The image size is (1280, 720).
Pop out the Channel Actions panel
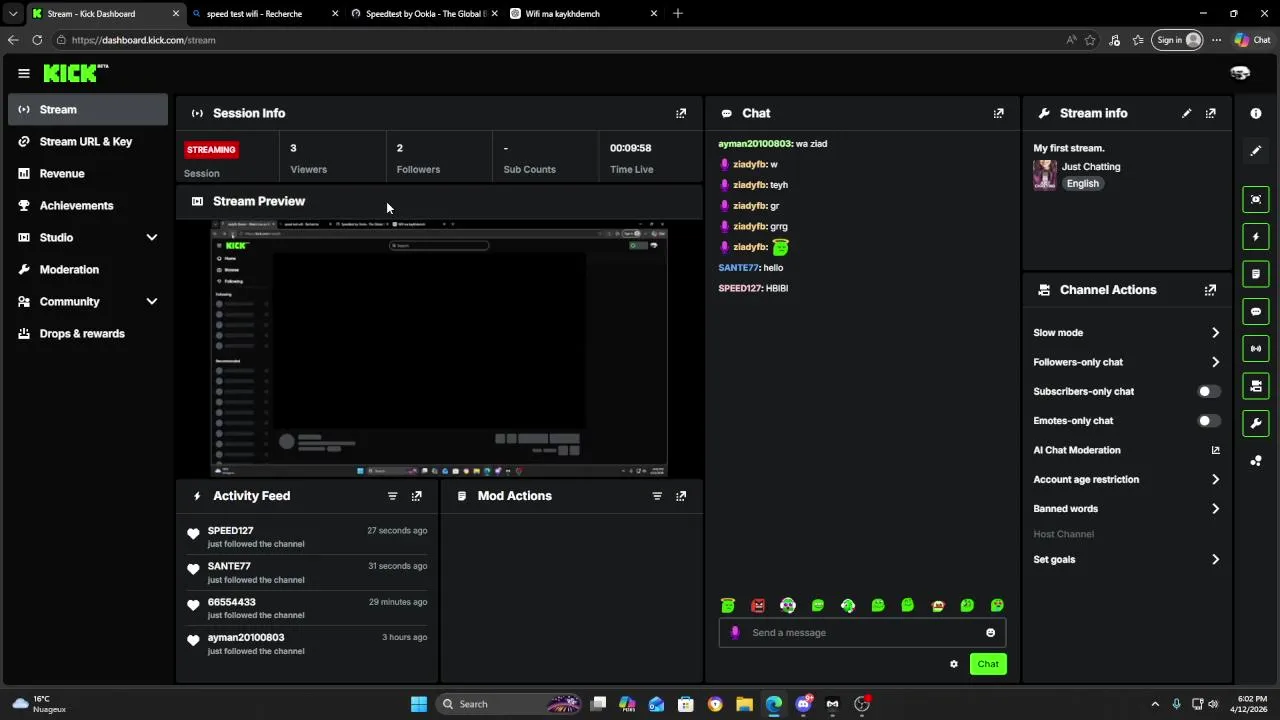click(x=1210, y=290)
